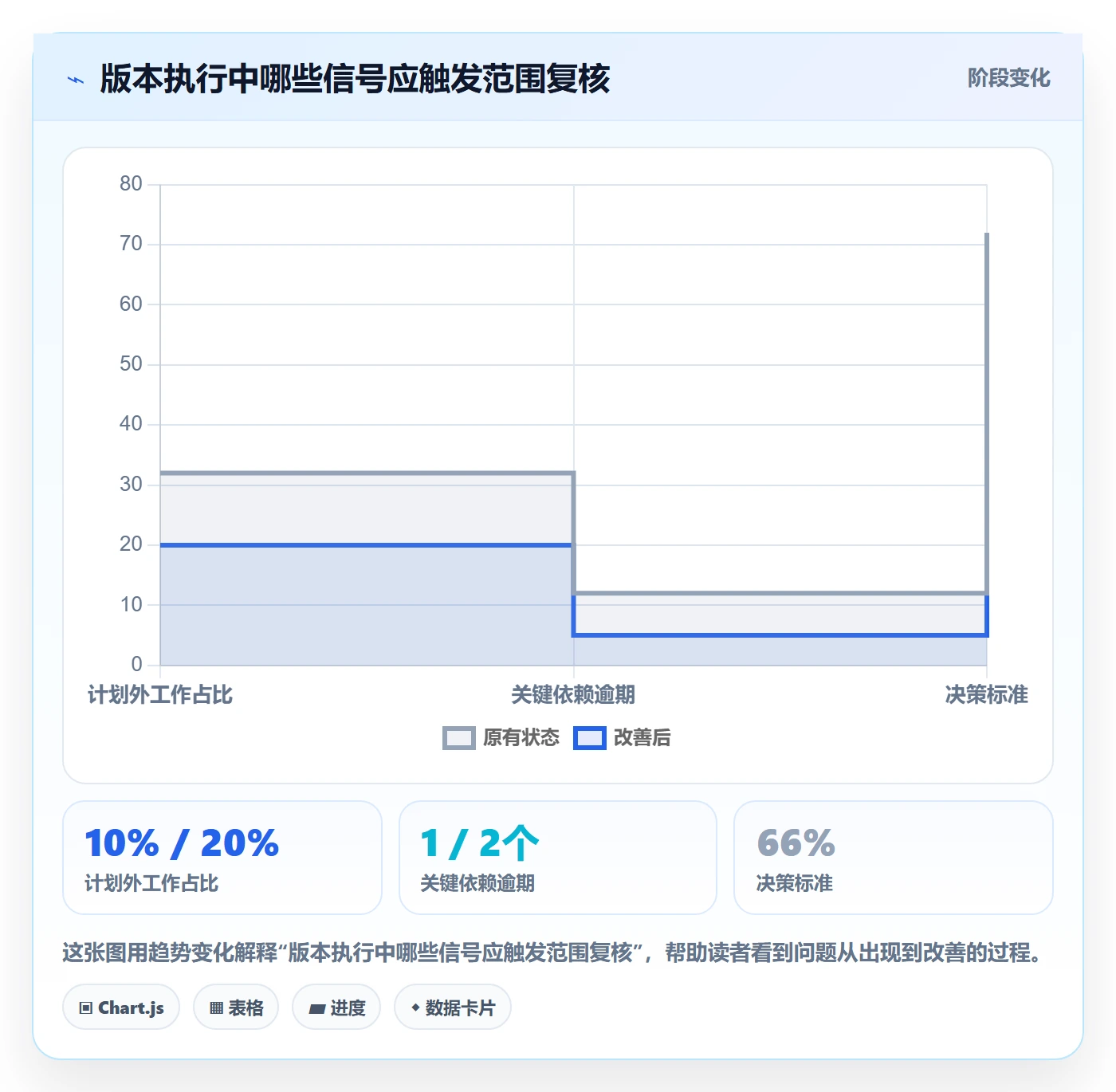The height and width of the screenshot is (1092, 1116).
Task: Click the grid icon in 表格 tag
Action: [x=216, y=1008]
